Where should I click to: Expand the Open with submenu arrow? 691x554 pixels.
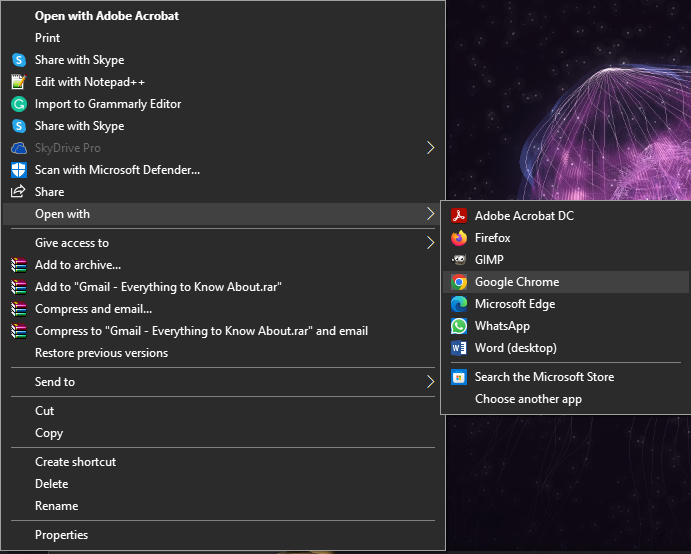click(x=431, y=214)
